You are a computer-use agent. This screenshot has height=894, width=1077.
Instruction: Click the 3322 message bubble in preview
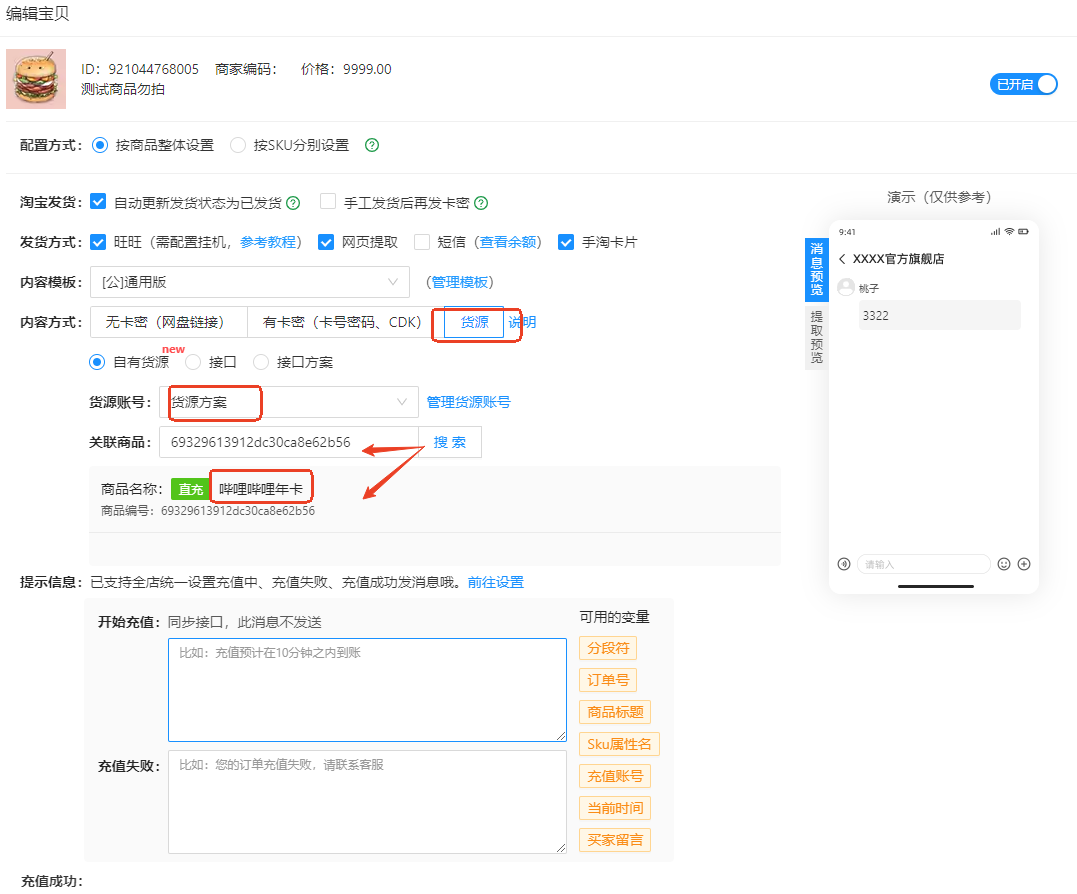(940, 315)
